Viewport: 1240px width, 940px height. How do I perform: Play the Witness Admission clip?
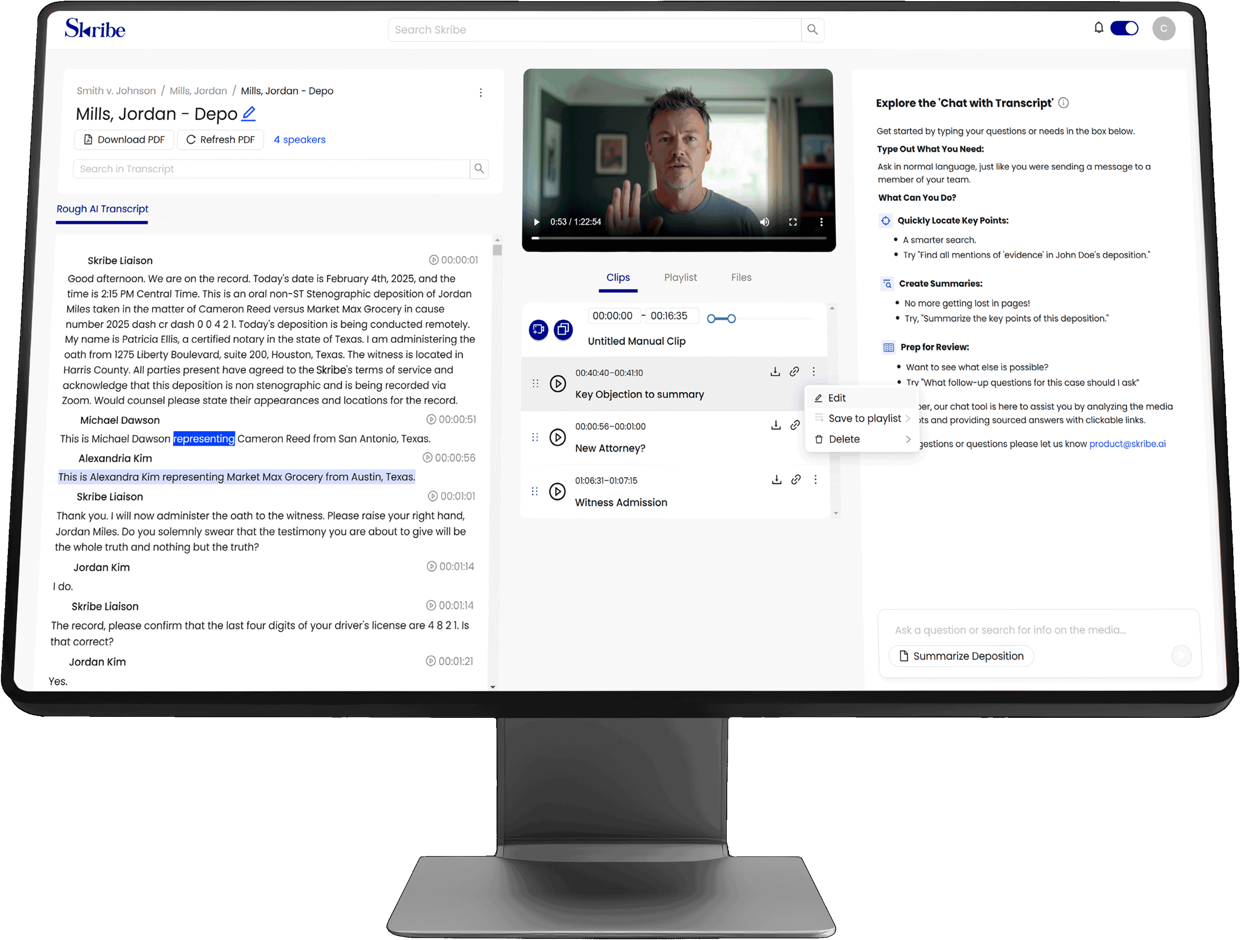558,491
